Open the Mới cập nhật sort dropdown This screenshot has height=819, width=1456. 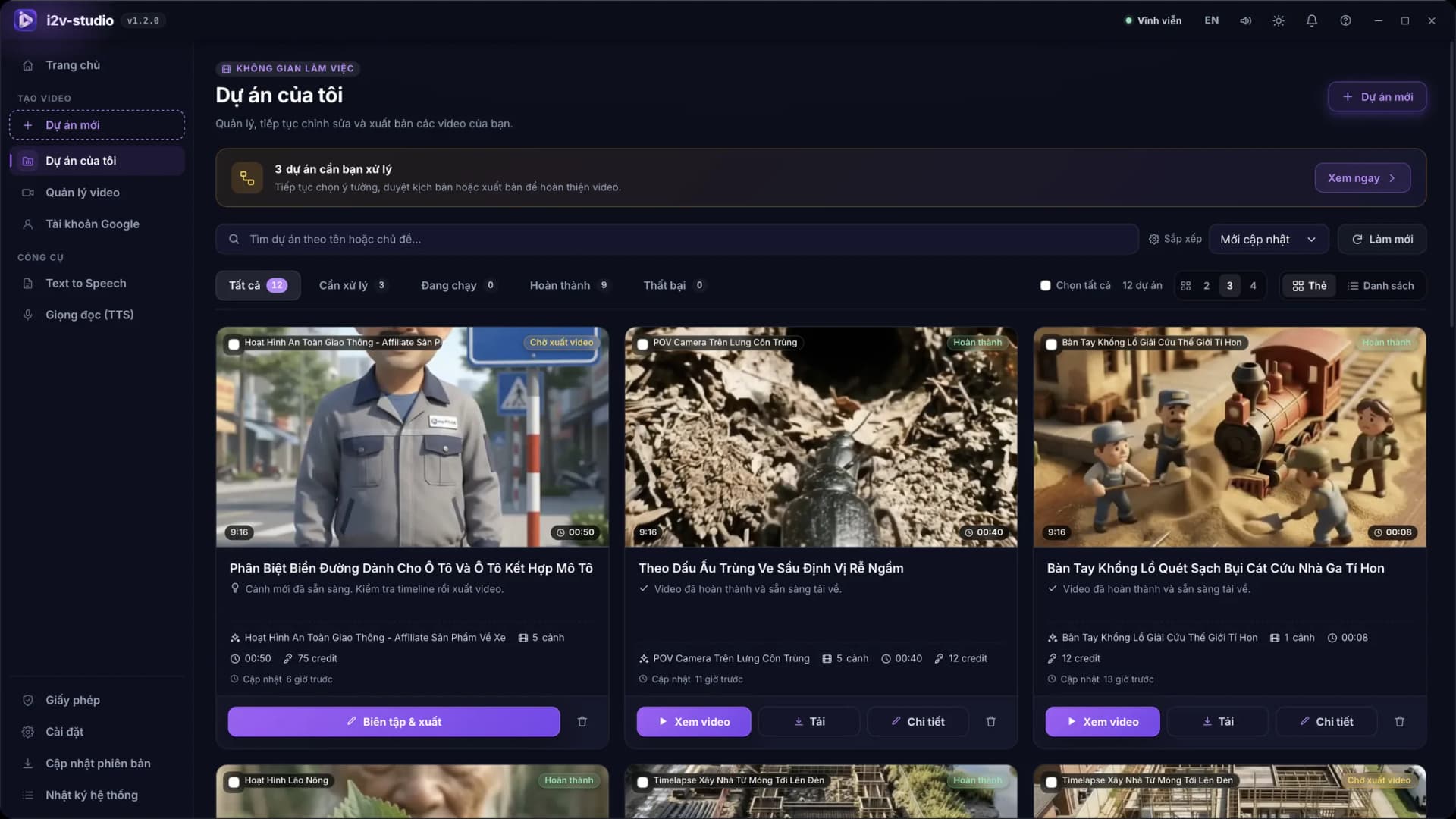1269,239
